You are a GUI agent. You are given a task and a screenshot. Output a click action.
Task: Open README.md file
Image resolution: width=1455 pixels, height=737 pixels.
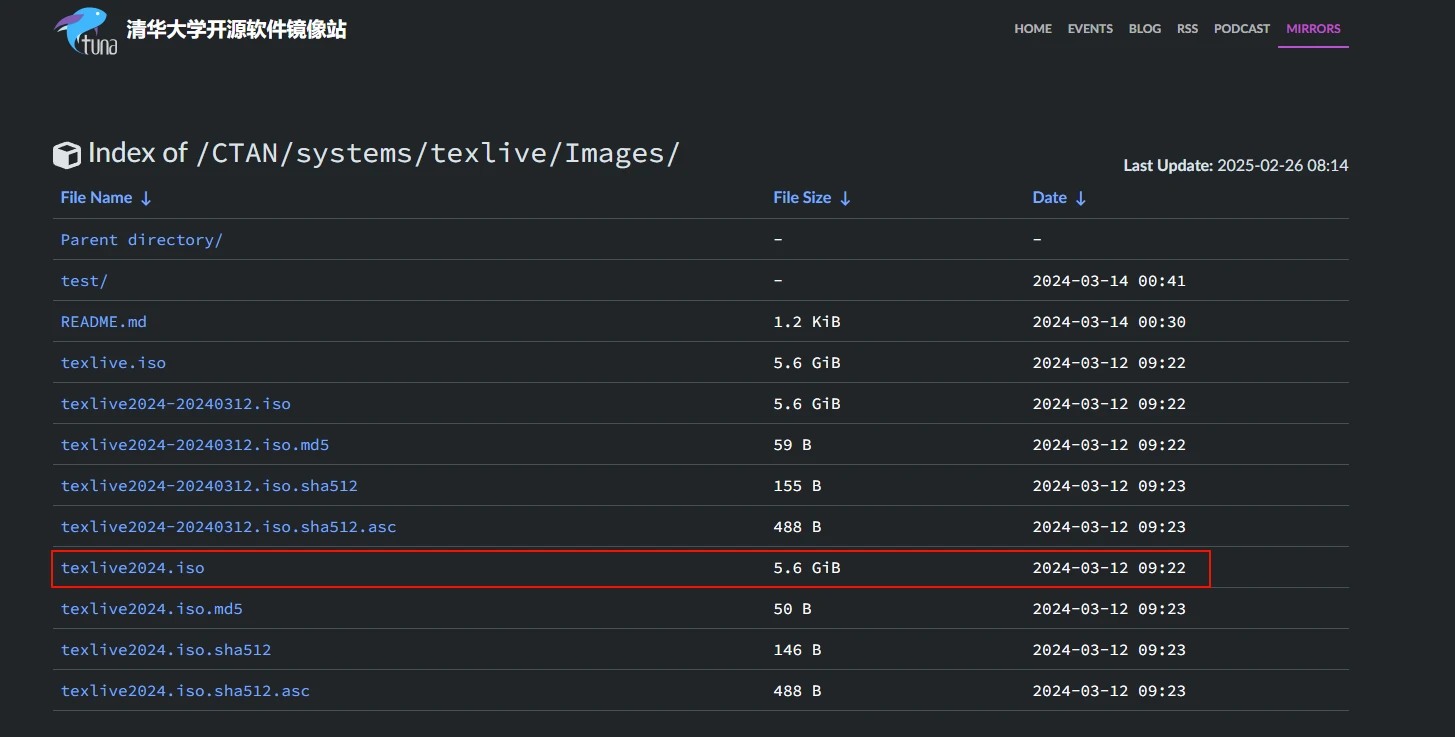tap(103, 322)
